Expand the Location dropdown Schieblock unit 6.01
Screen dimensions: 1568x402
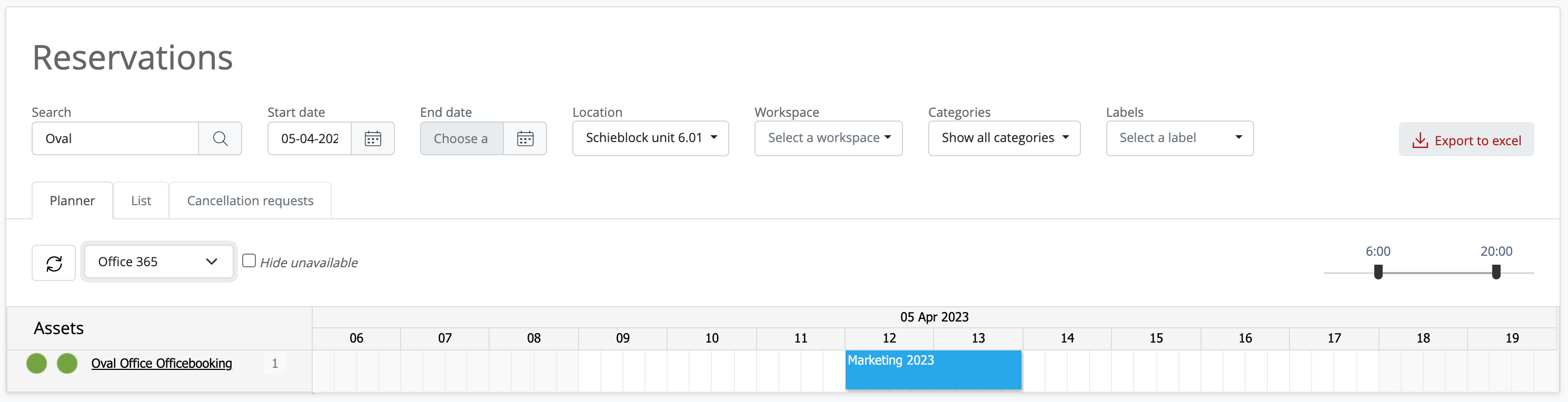650,138
